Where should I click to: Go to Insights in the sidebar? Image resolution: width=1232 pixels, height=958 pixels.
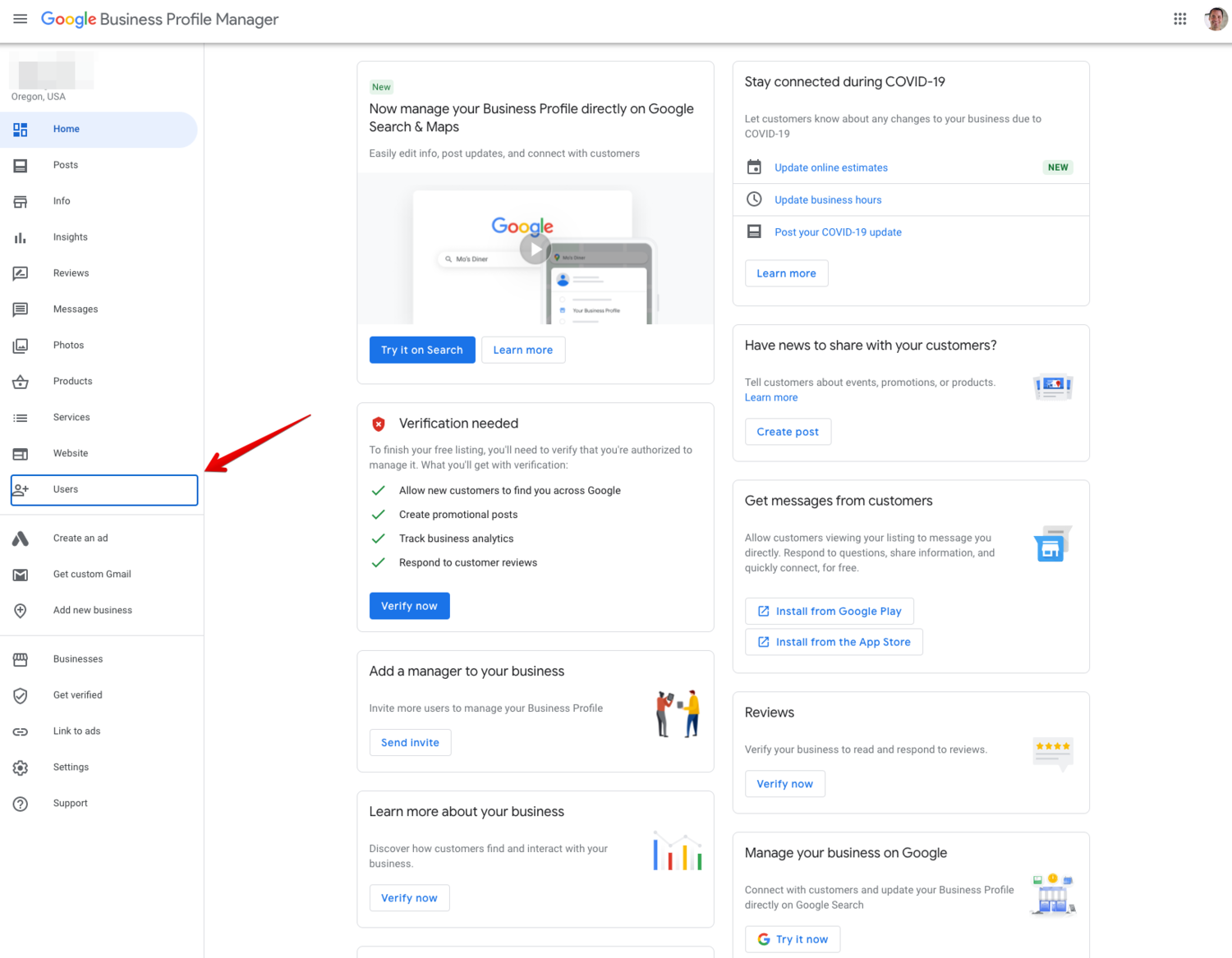(x=99, y=237)
